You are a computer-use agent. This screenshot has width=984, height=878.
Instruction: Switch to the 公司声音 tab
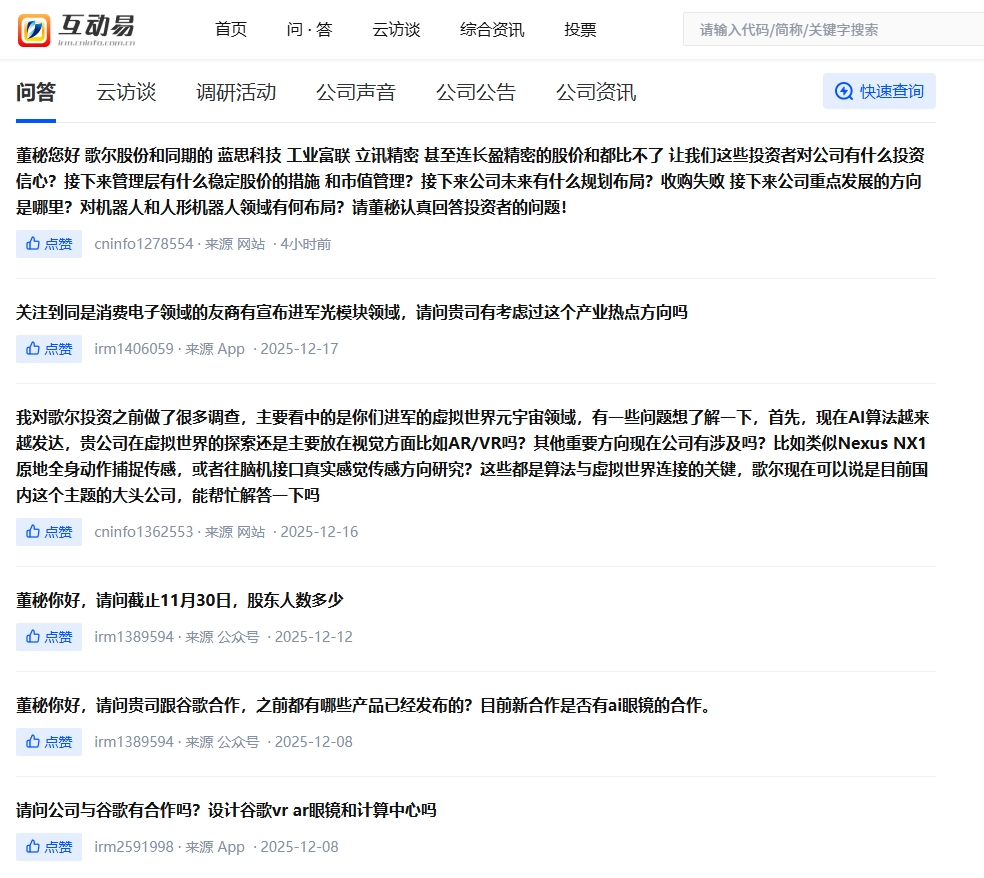[x=356, y=92]
